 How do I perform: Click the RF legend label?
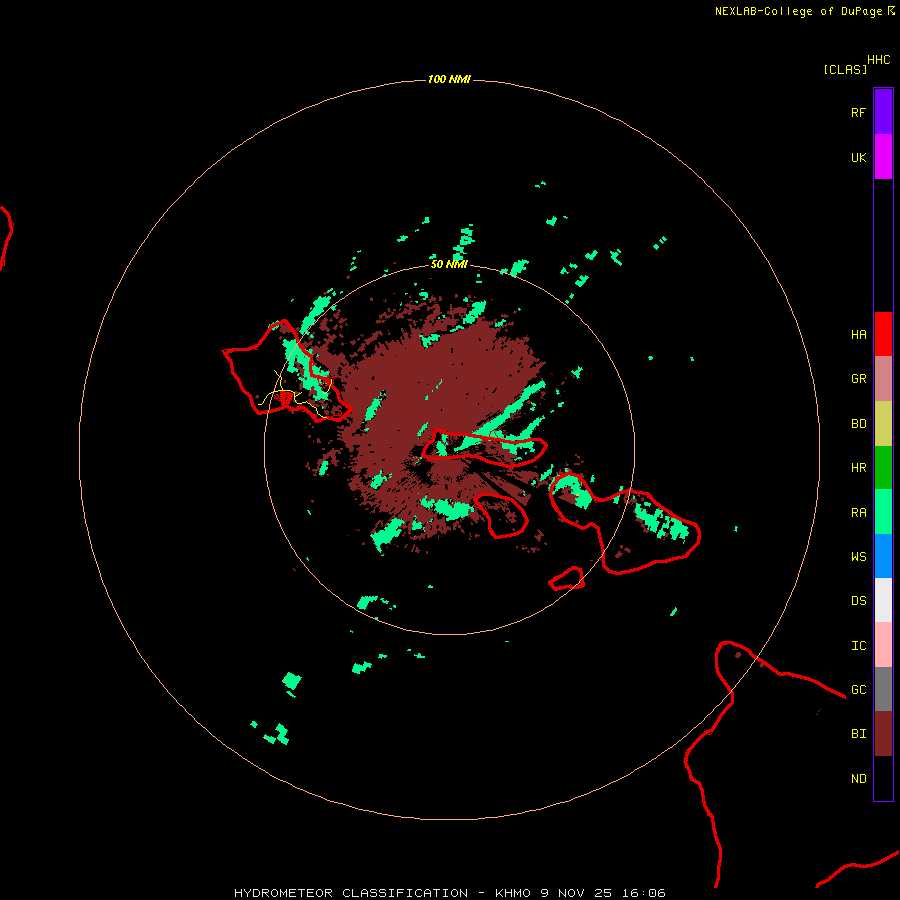858,112
